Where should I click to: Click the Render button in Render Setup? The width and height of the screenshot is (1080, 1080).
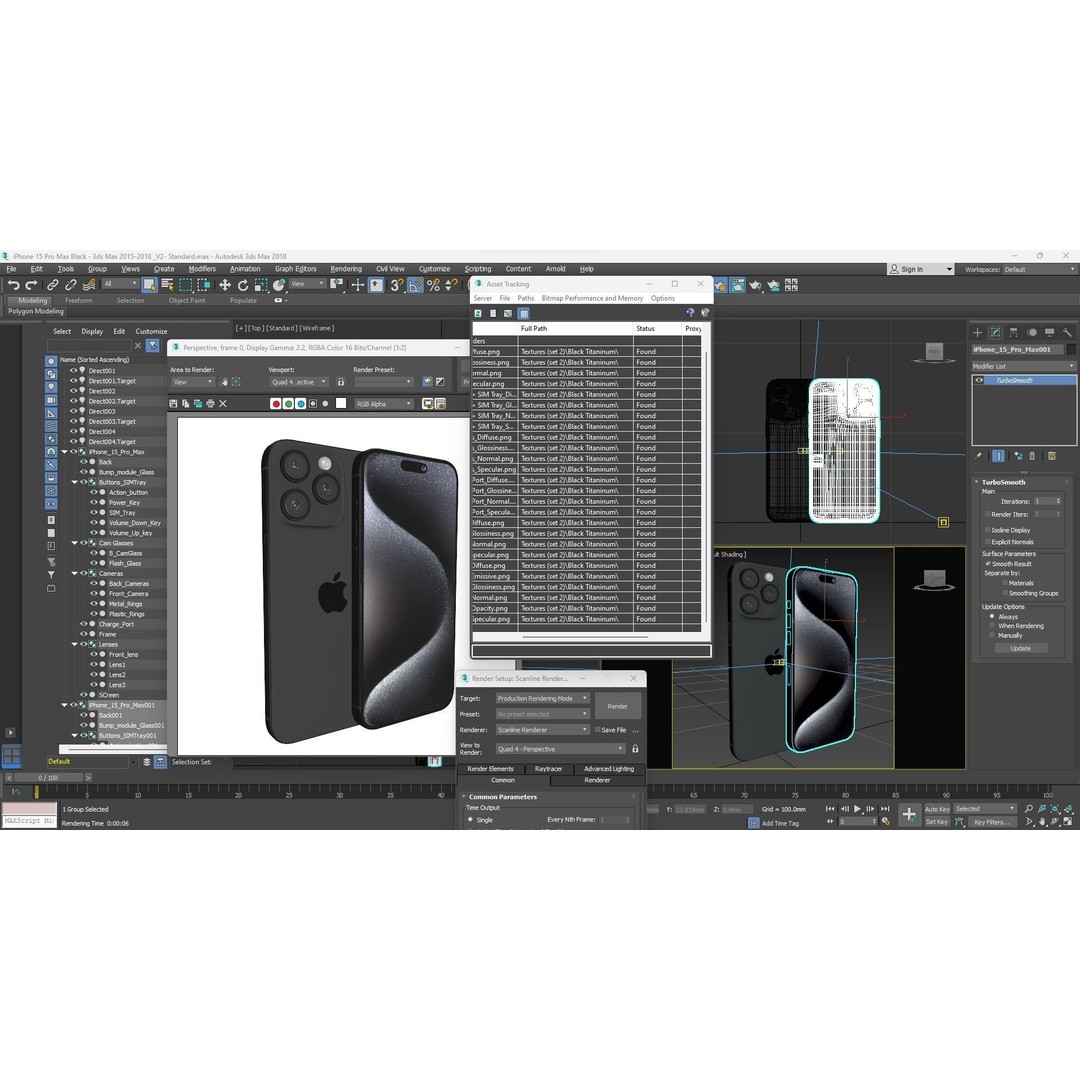click(617, 706)
